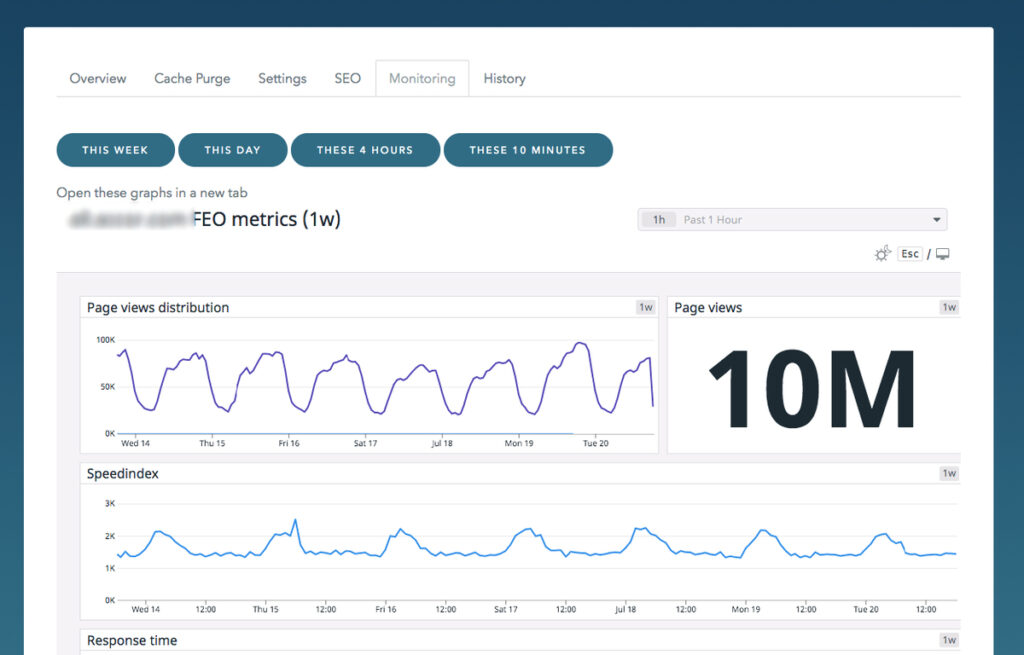Click the 1w badge on the Speedindex panel
The height and width of the screenshot is (655, 1024).
[948, 472]
